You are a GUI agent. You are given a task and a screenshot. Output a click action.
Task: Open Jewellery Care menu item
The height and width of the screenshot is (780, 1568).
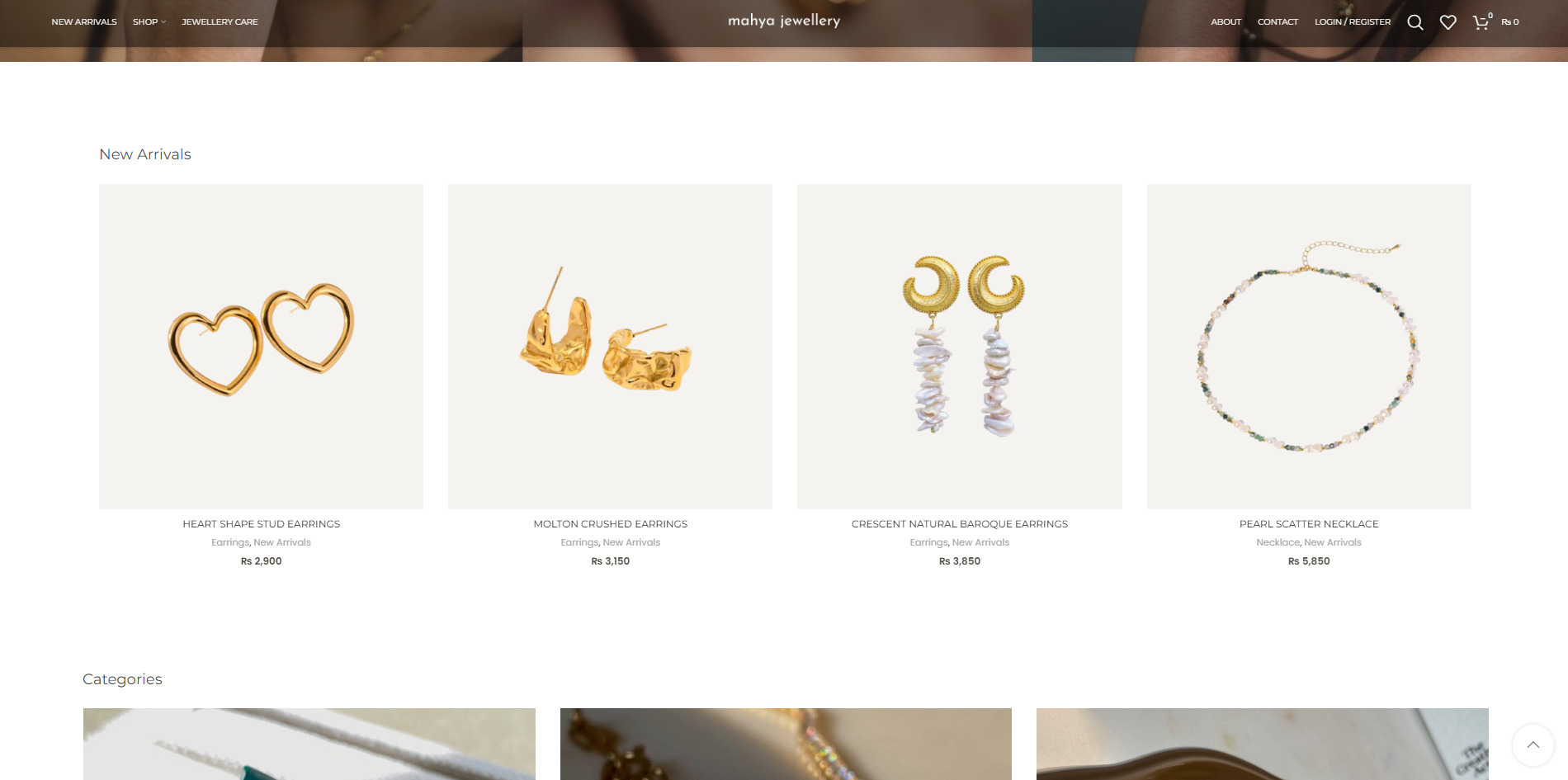coord(220,22)
